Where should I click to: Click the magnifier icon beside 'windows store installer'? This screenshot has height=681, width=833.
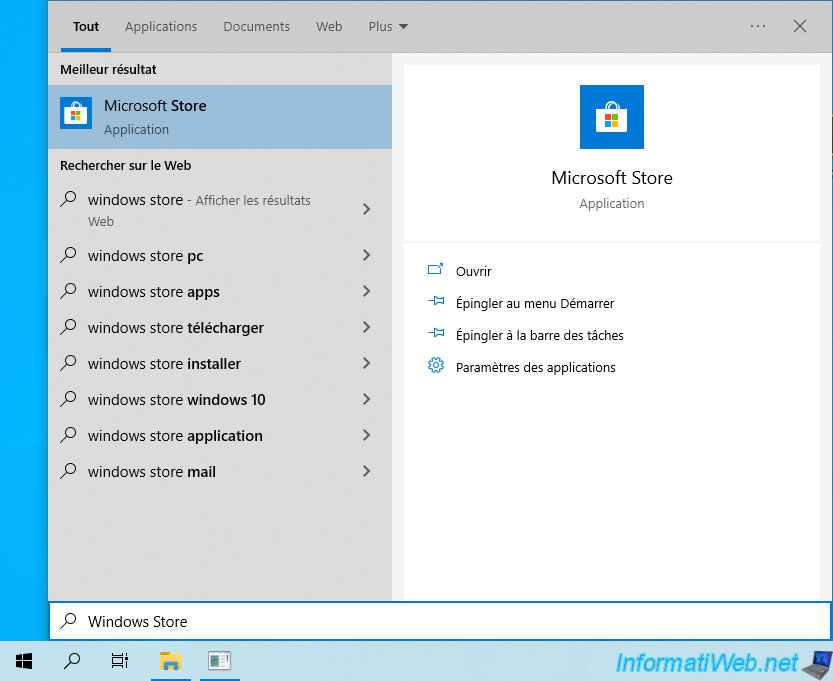(x=69, y=363)
